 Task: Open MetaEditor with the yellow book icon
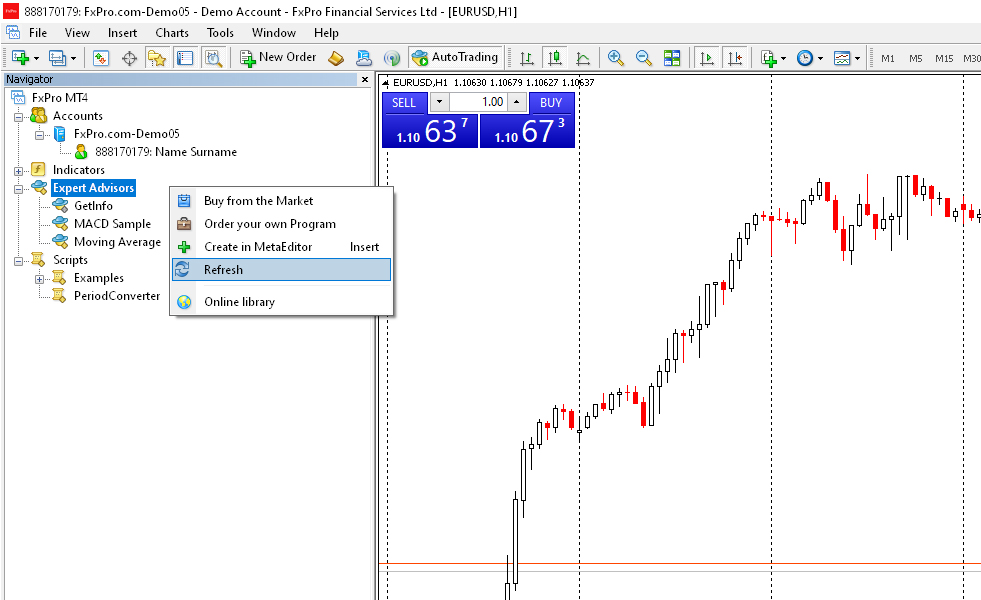coord(336,58)
